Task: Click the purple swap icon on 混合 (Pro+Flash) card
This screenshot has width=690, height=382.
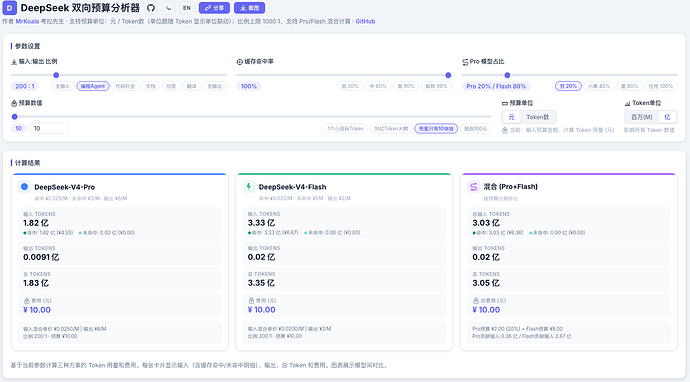Action: click(473, 187)
